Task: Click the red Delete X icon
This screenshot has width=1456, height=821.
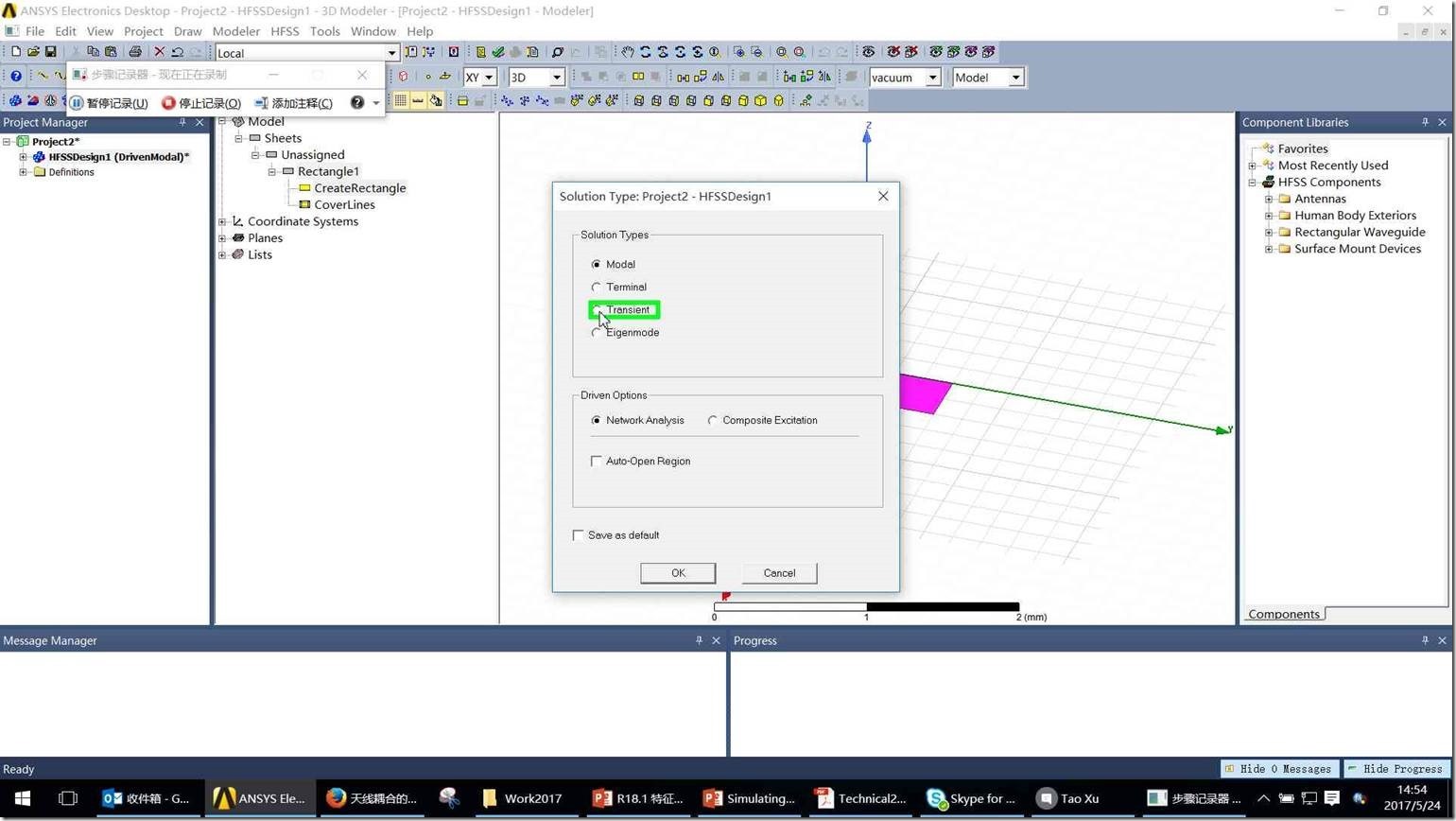Action: tap(159, 52)
